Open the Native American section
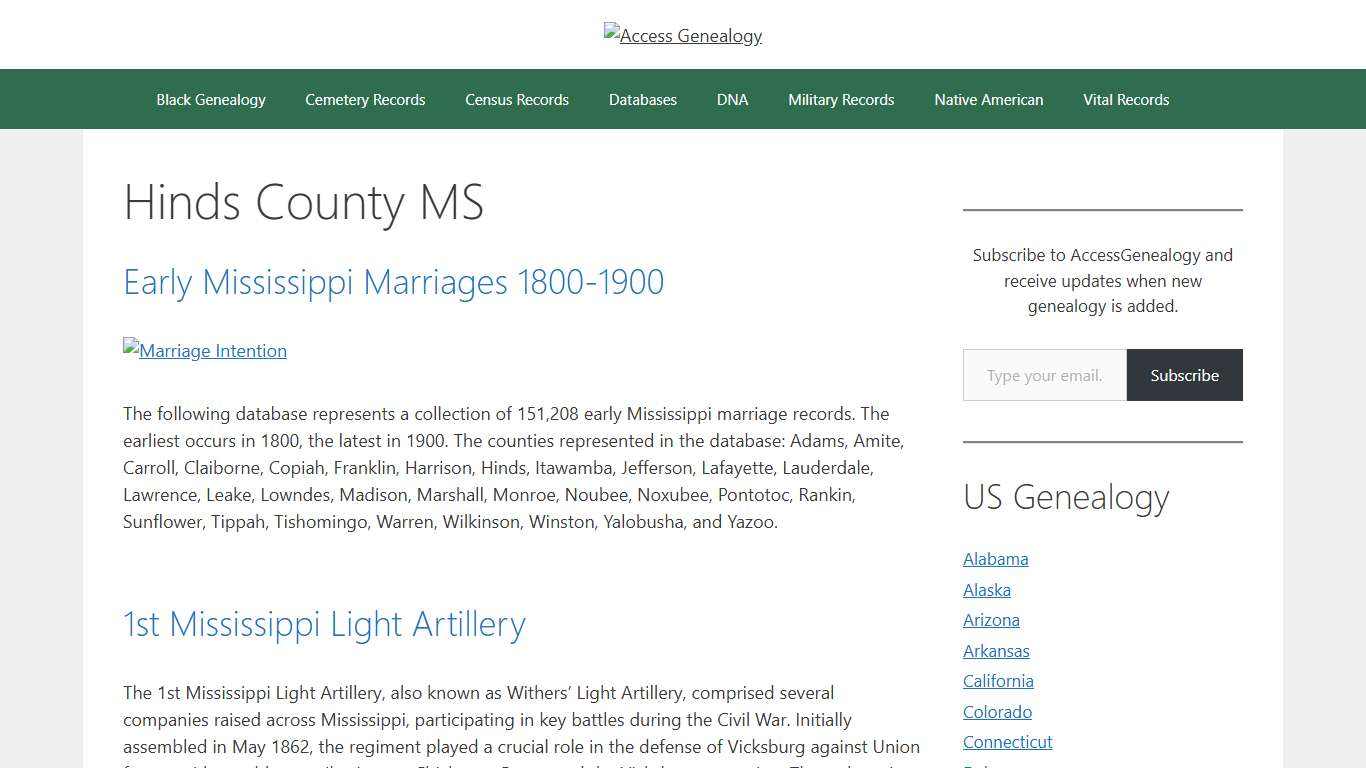This screenshot has width=1366, height=768. (x=988, y=99)
